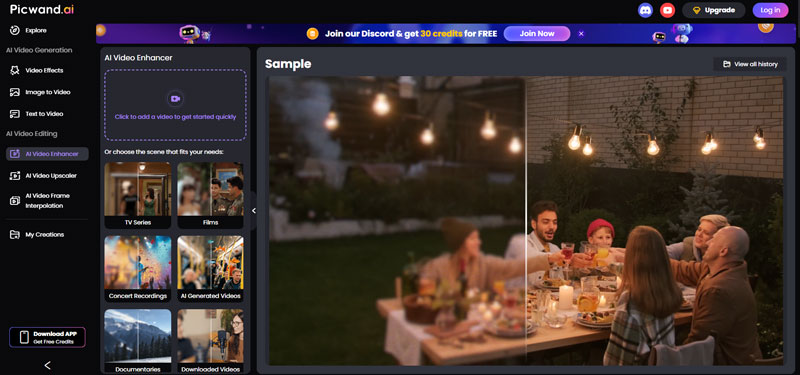
Task: Select the AI Generated Videos thumbnail
Action: [x=210, y=269]
